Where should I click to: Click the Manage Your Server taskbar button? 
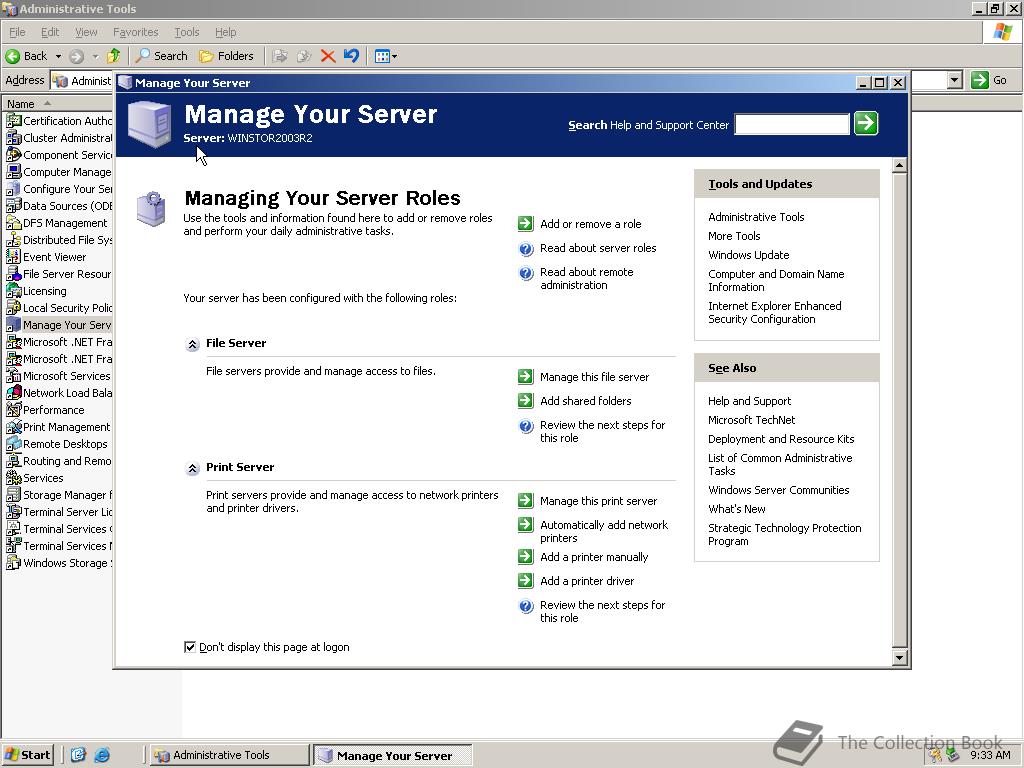pyautogui.click(x=392, y=755)
